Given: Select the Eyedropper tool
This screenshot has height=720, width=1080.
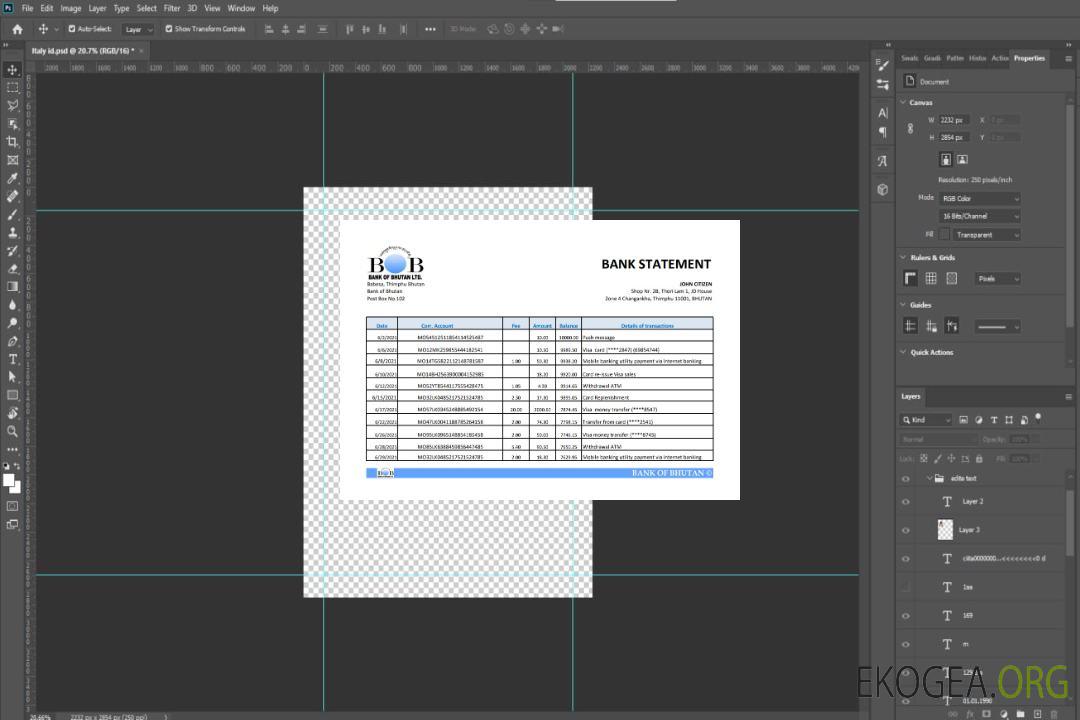Looking at the screenshot, I should coord(12,178).
